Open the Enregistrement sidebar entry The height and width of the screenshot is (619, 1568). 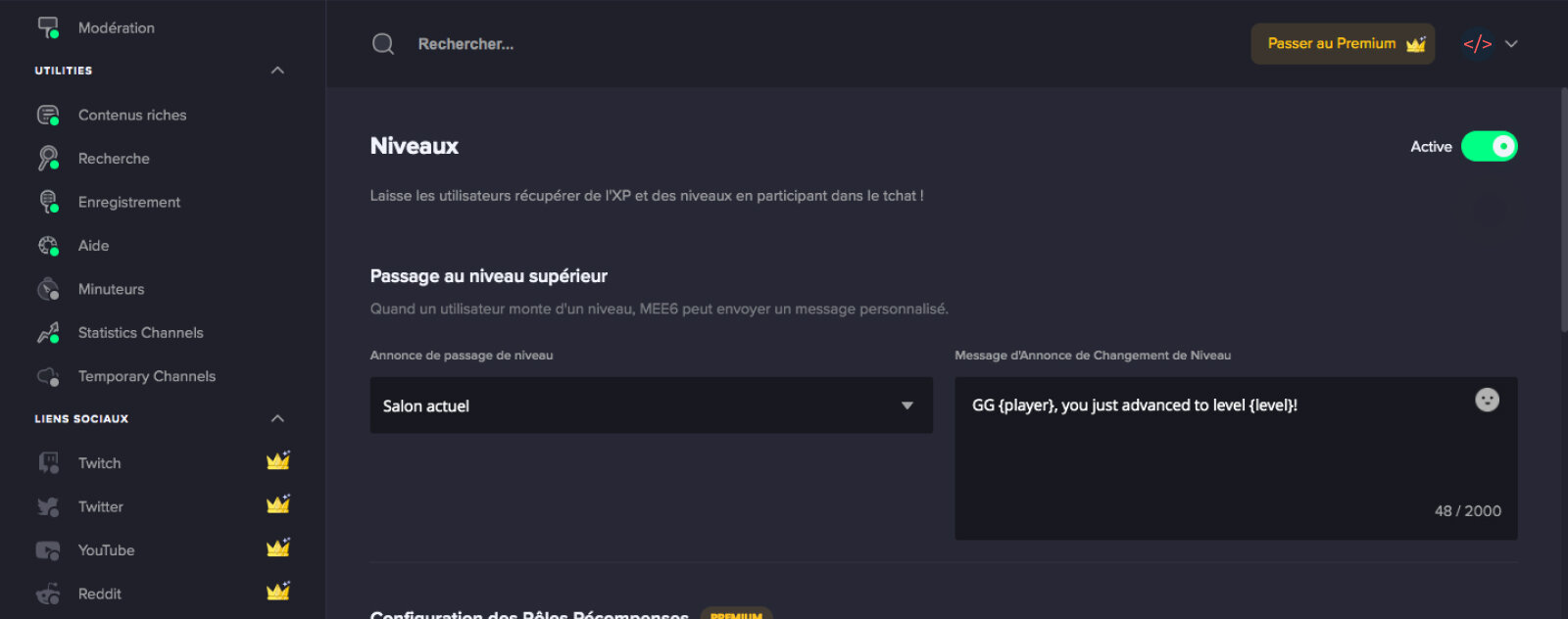(129, 202)
